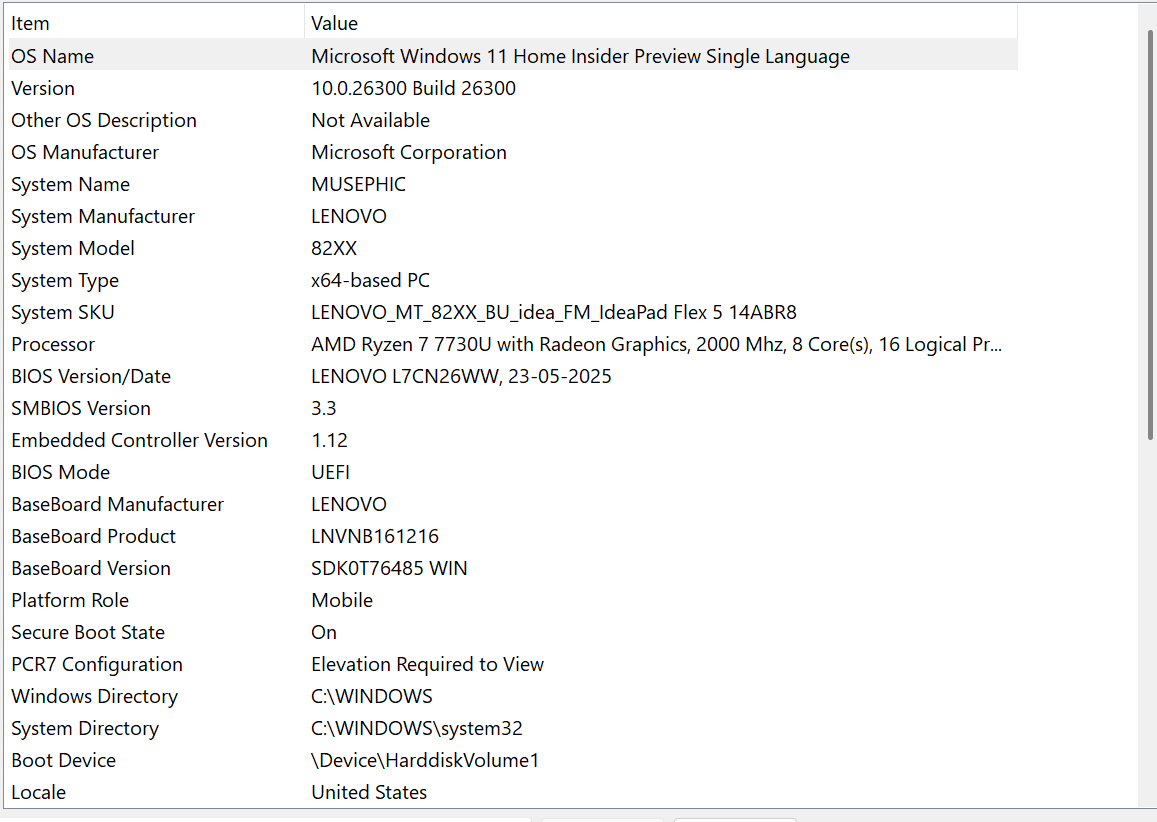
Task: Click the AMD Ryzen 7 7730U value
Action: point(657,345)
